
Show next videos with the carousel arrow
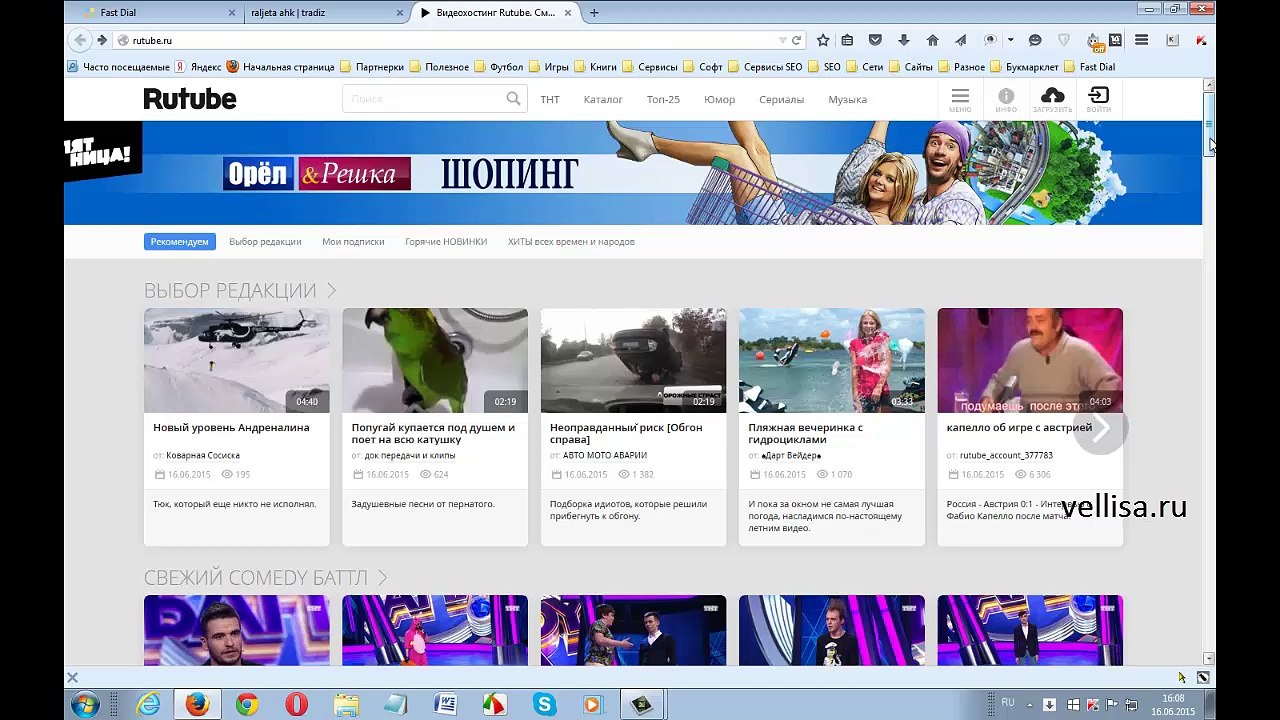point(1100,429)
